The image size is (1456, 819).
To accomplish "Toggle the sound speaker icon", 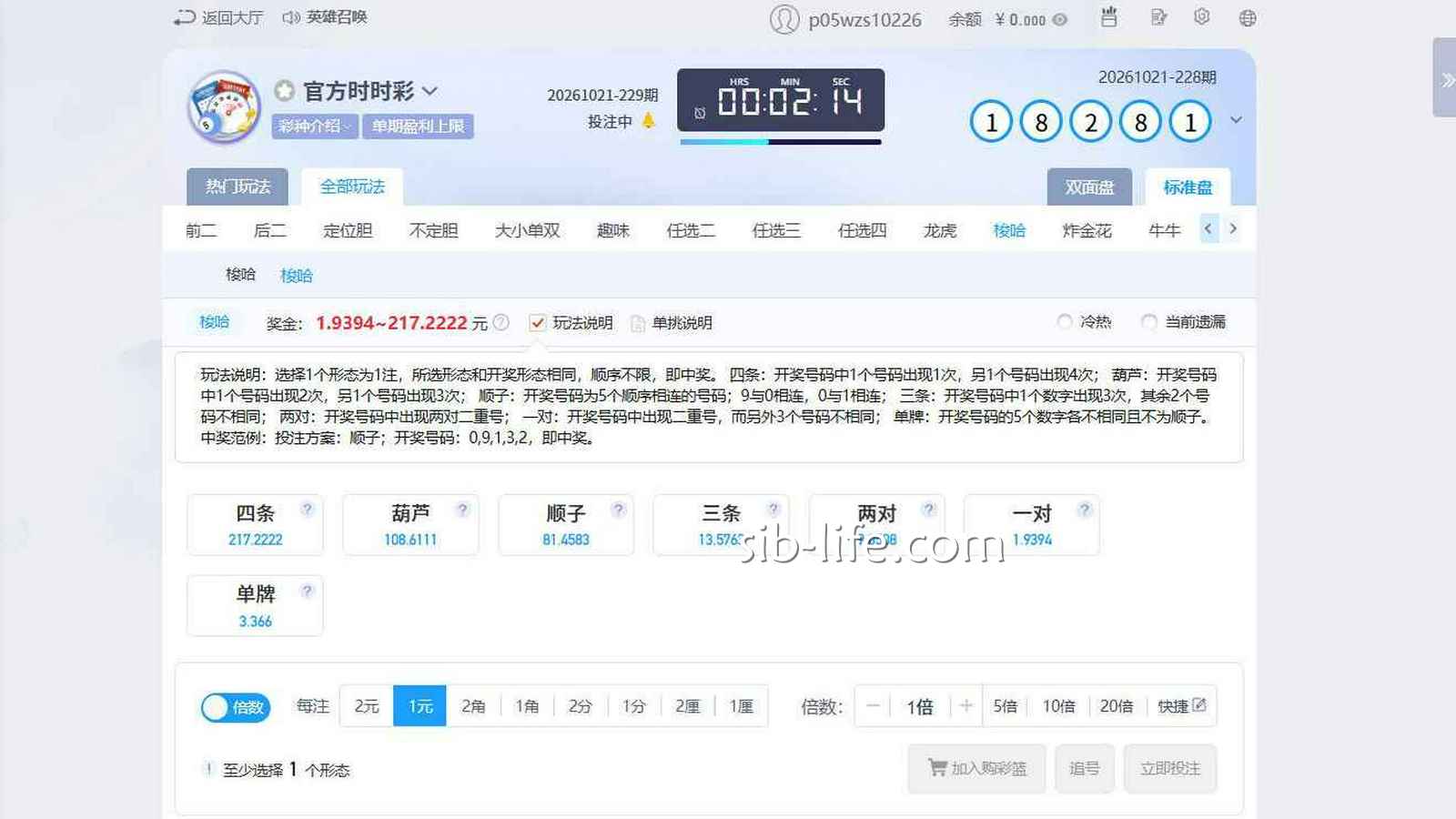I will (291, 17).
